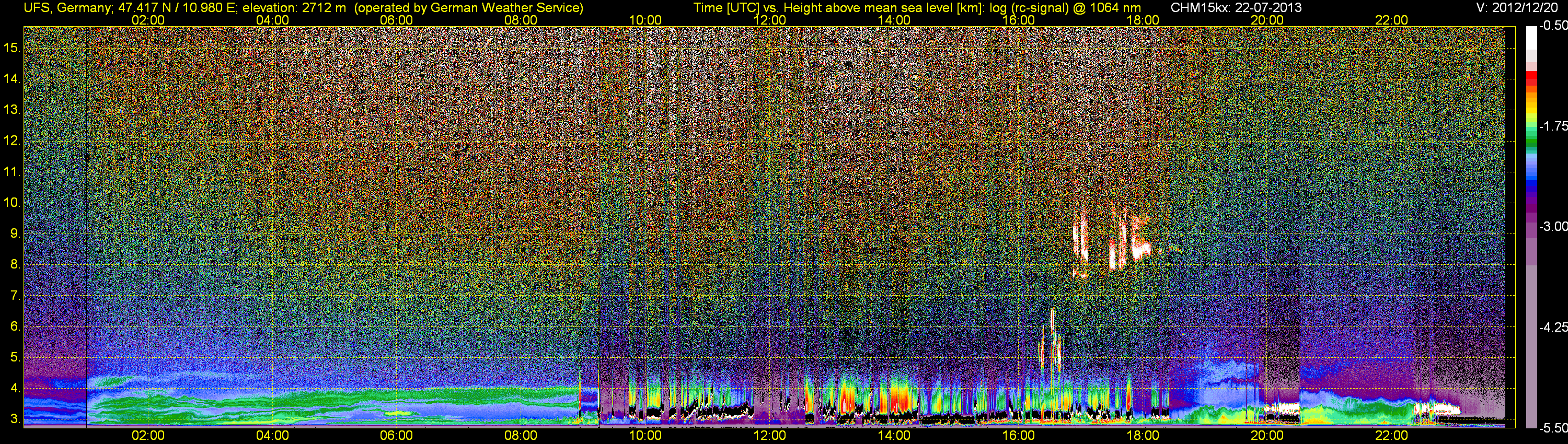Viewport: 1568px width, 444px height.
Task: Click the 22:00 label on the top time axis
Action: (x=1391, y=20)
